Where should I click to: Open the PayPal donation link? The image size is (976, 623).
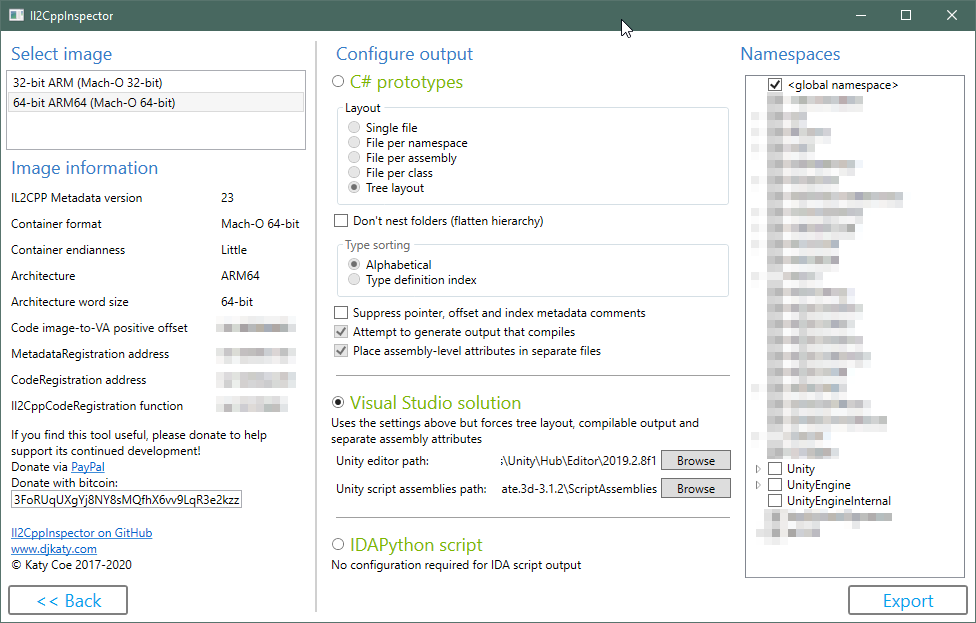click(87, 466)
